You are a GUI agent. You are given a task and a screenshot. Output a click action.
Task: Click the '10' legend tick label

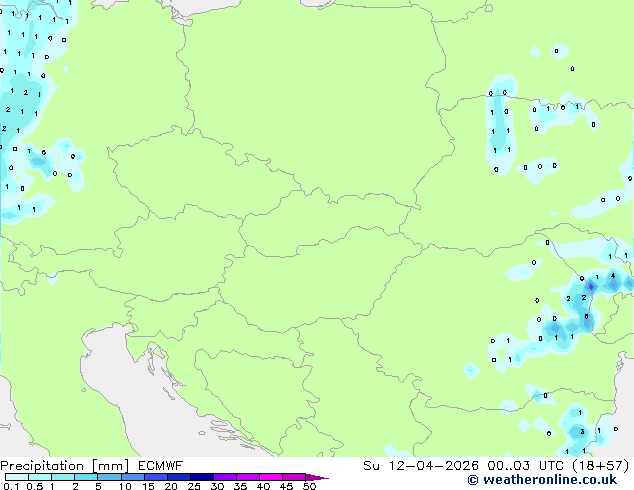[x=125, y=486]
